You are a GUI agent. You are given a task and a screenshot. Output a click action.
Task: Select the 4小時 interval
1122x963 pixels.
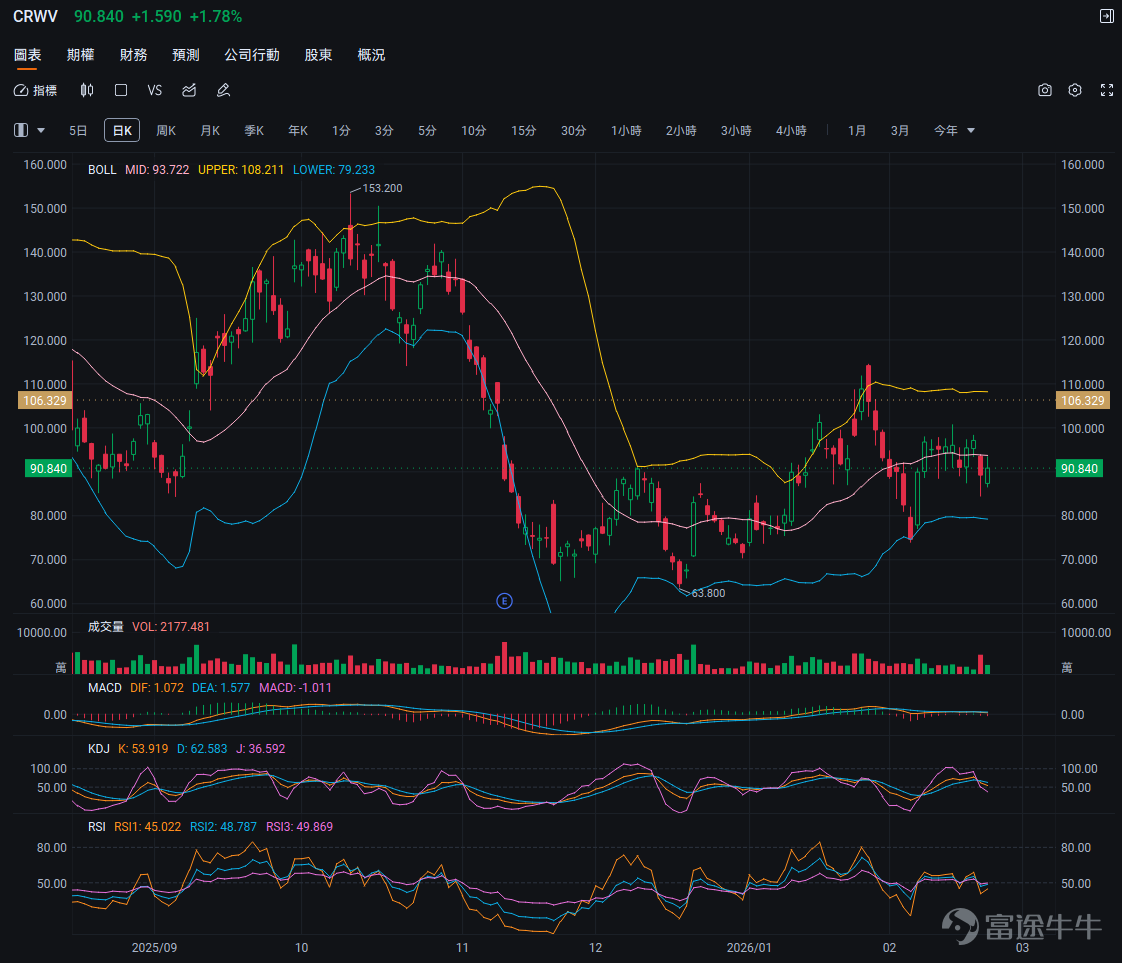[791, 130]
